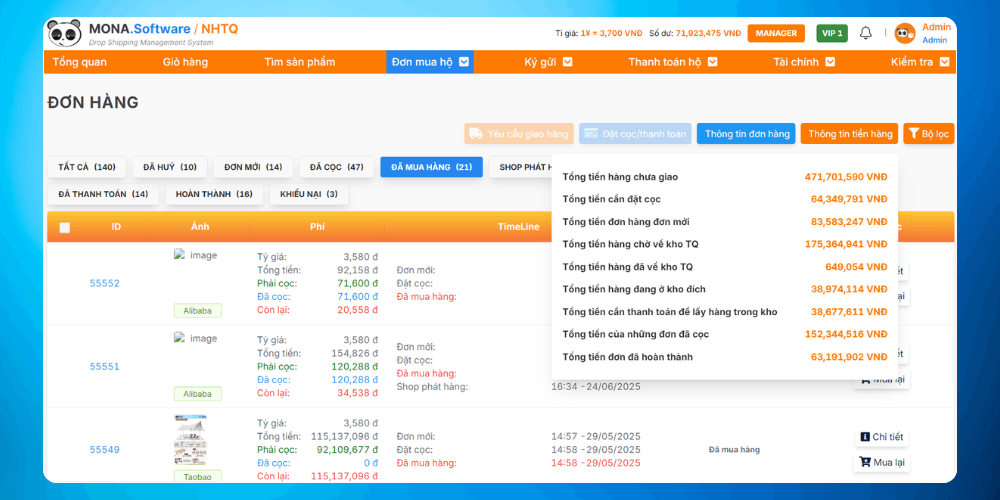
Task: Click Chi tiết info icon for order 55549
Action: click(865, 437)
